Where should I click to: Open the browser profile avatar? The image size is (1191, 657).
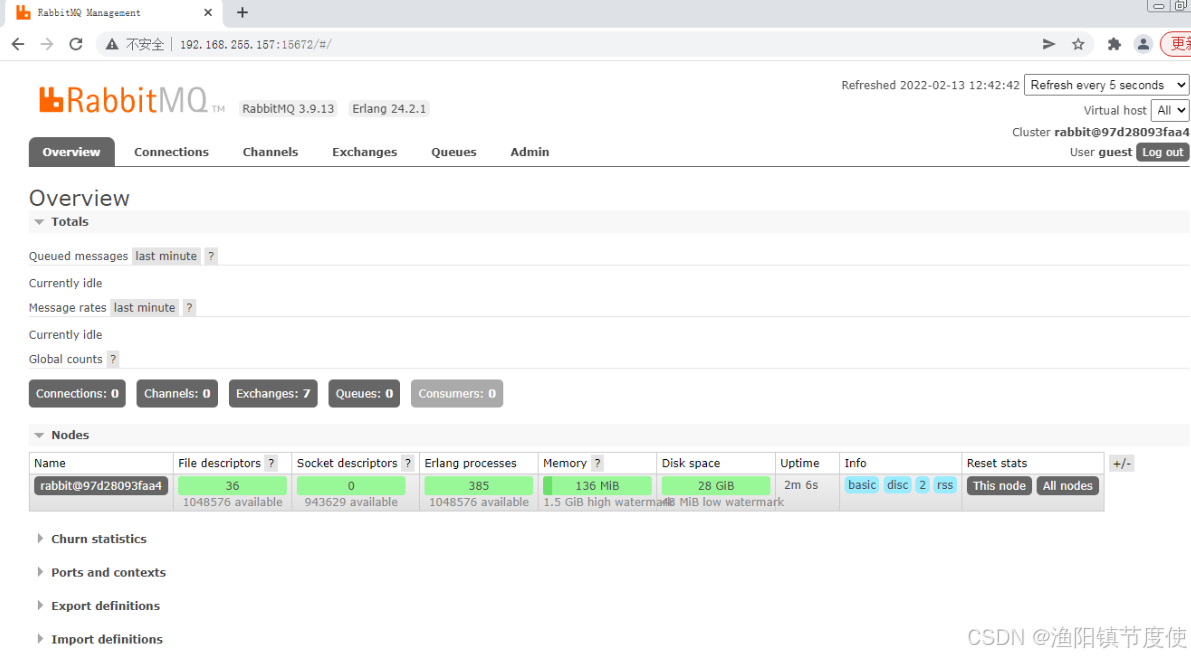click(1142, 44)
